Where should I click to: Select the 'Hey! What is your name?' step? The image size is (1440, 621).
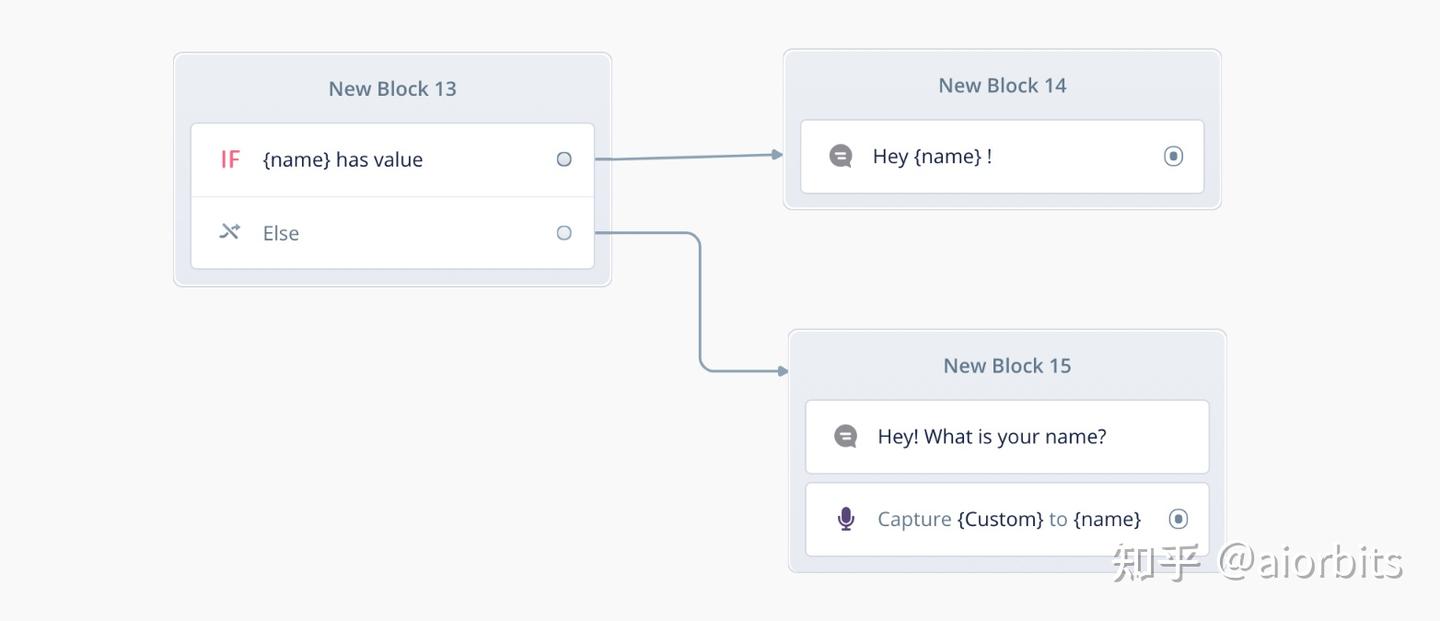coord(992,436)
